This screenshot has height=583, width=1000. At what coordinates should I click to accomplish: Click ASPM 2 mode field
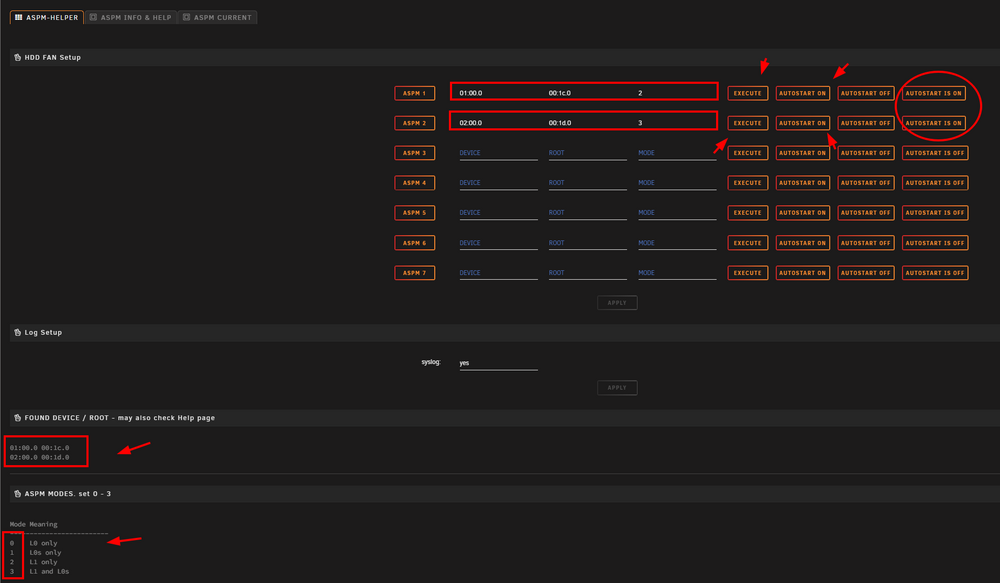point(677,123)
